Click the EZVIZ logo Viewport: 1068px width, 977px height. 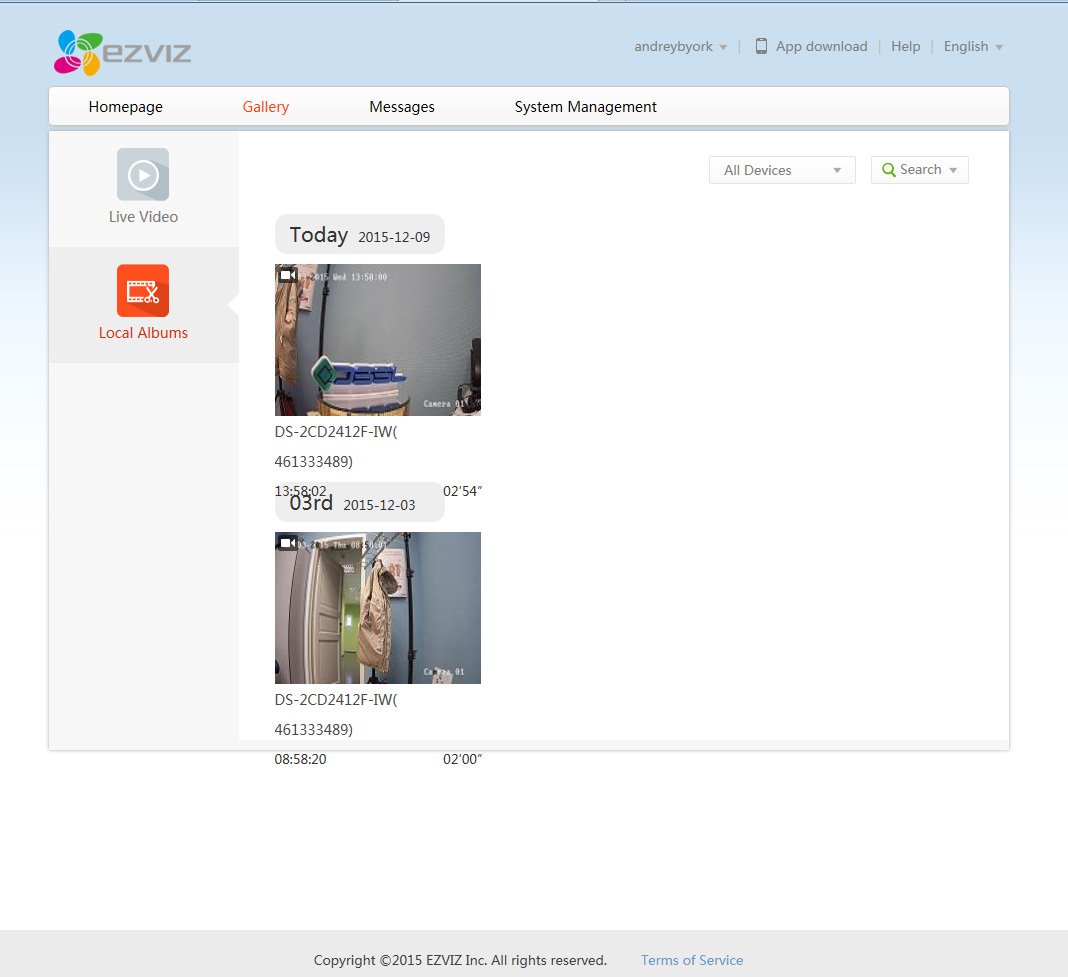[x=122, y=53]
